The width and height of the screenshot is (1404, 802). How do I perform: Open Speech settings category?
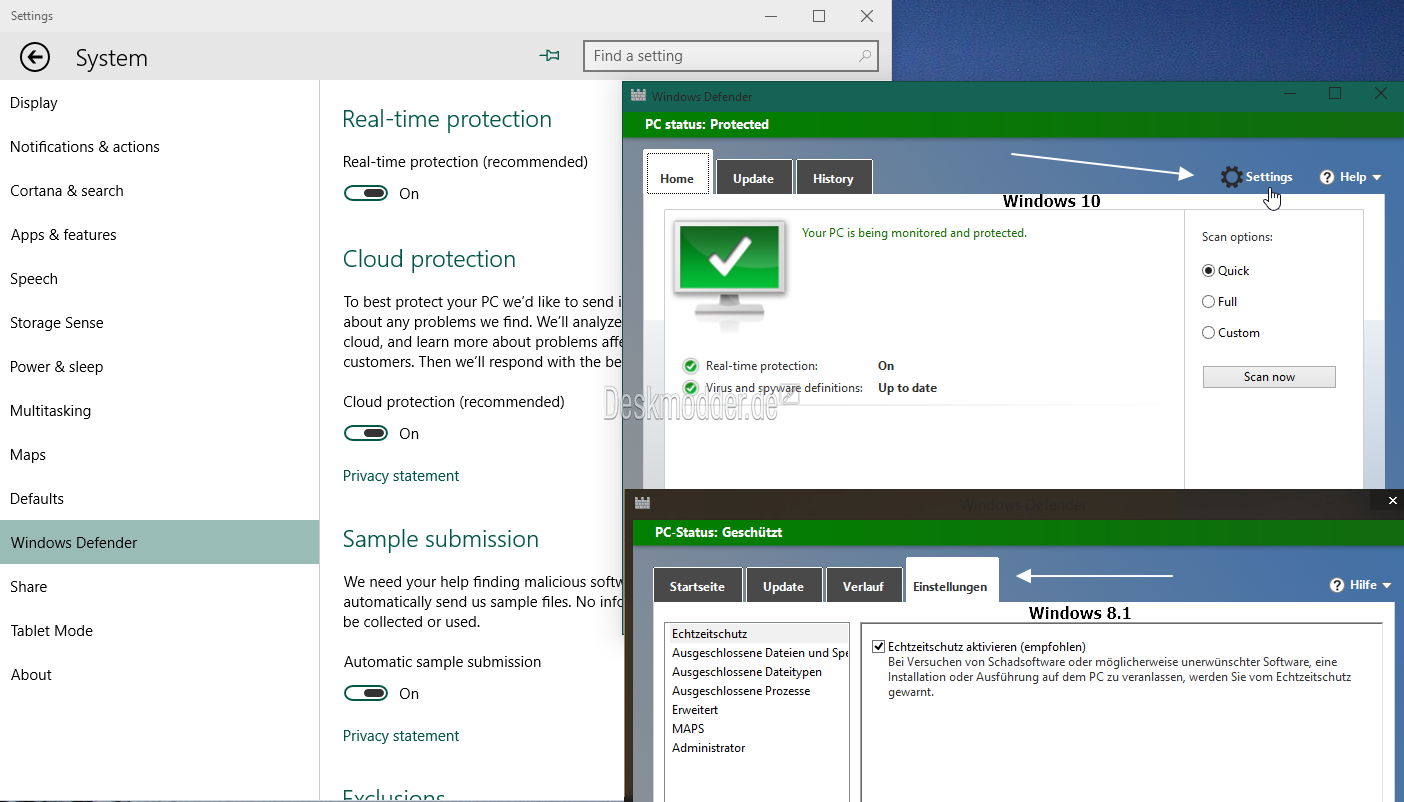[x=159, y=279]
